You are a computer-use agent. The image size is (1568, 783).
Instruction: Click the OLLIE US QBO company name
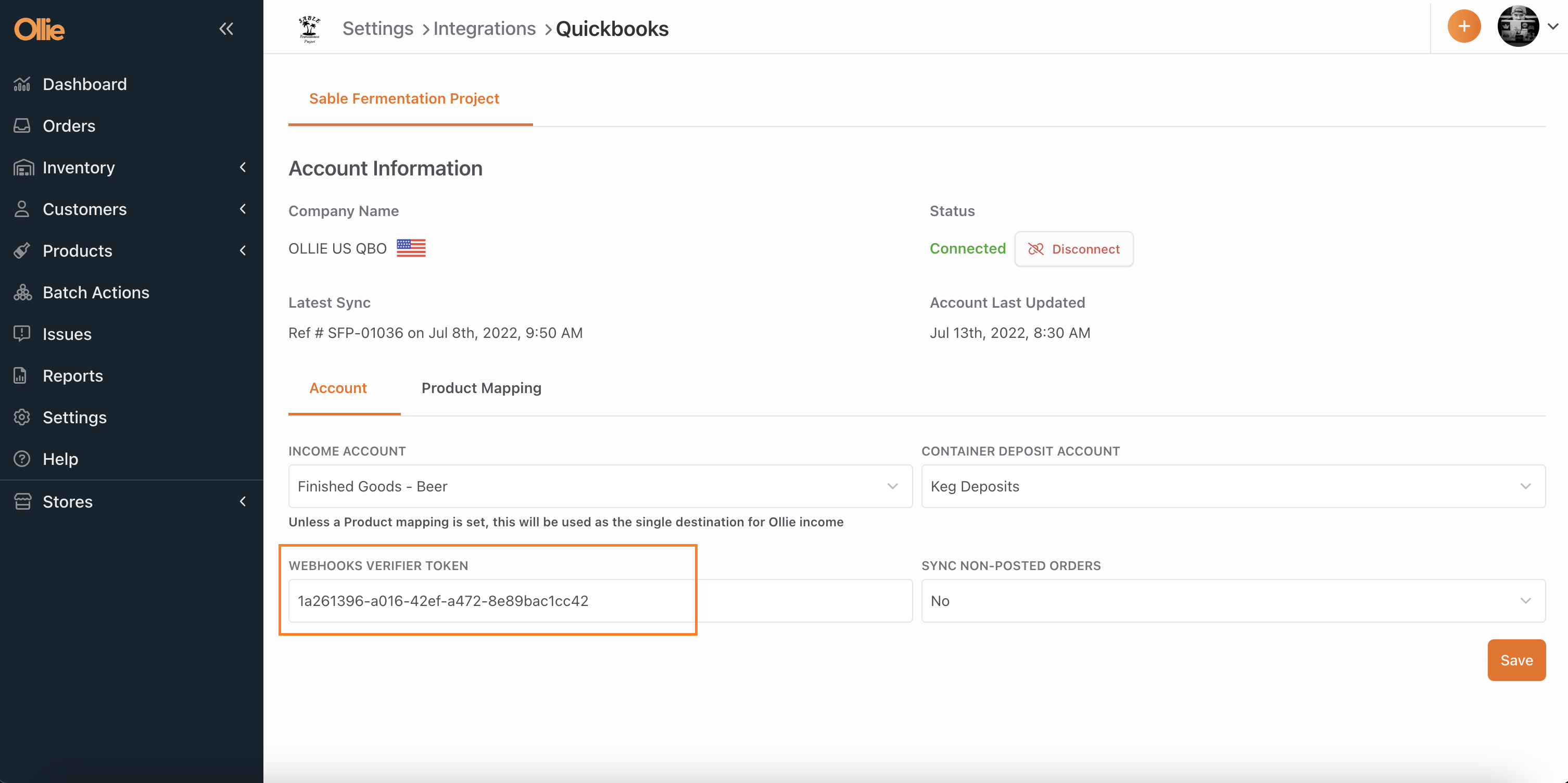337,248
